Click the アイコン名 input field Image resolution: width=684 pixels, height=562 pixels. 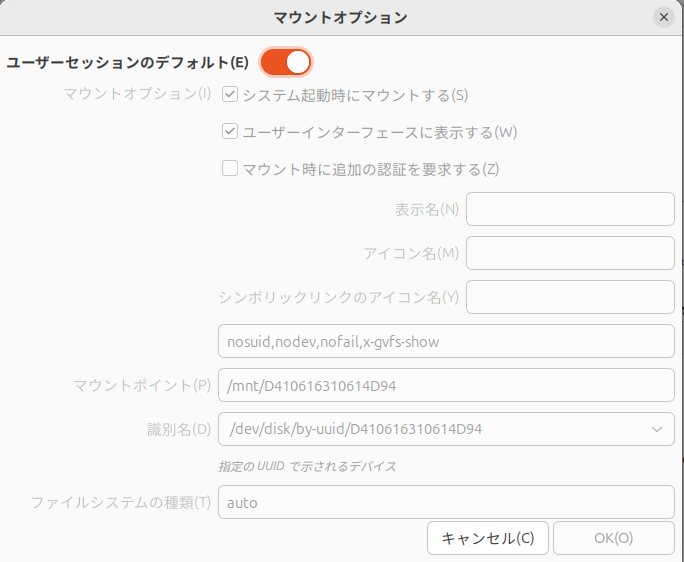click(x=570, y=253)
